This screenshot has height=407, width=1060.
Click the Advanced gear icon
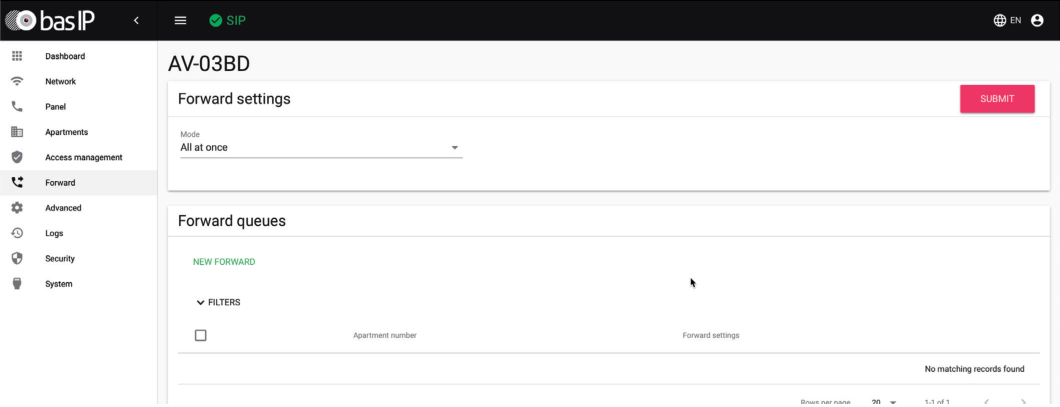pyautogui.click(x=17, y=208)
